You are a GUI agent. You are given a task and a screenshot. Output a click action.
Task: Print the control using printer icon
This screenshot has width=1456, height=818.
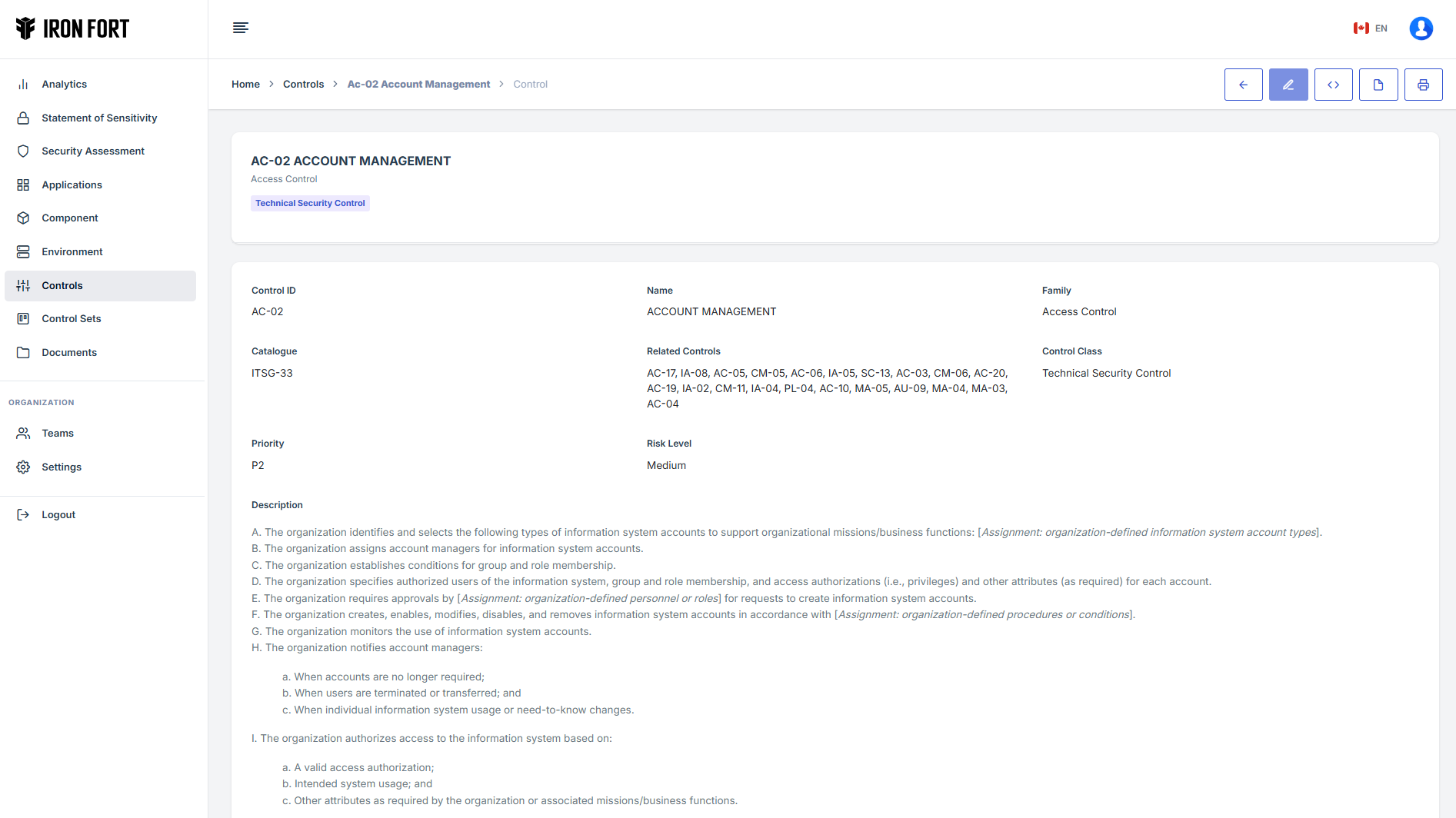[1423, 85]
